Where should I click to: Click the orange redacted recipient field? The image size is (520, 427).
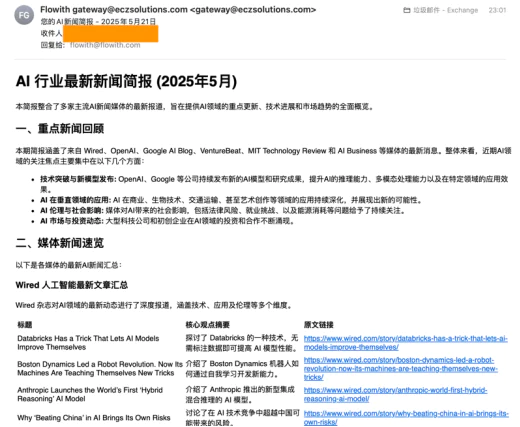[110, 33]
